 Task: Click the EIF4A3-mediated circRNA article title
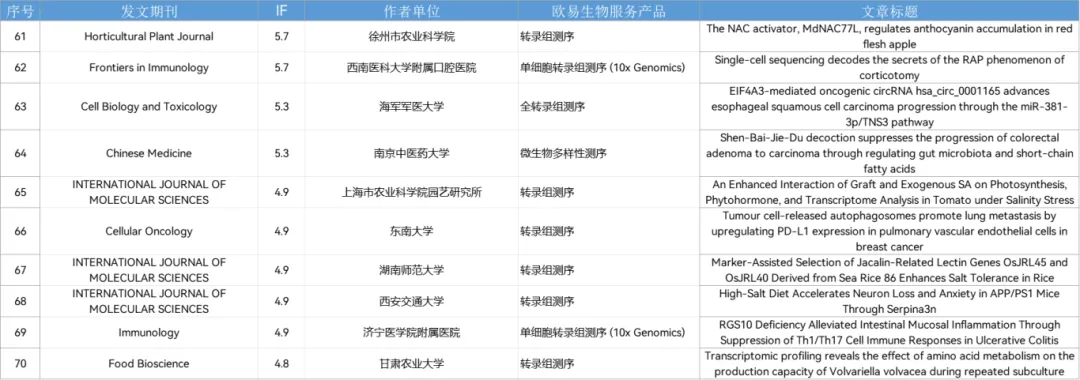(890, 107)
